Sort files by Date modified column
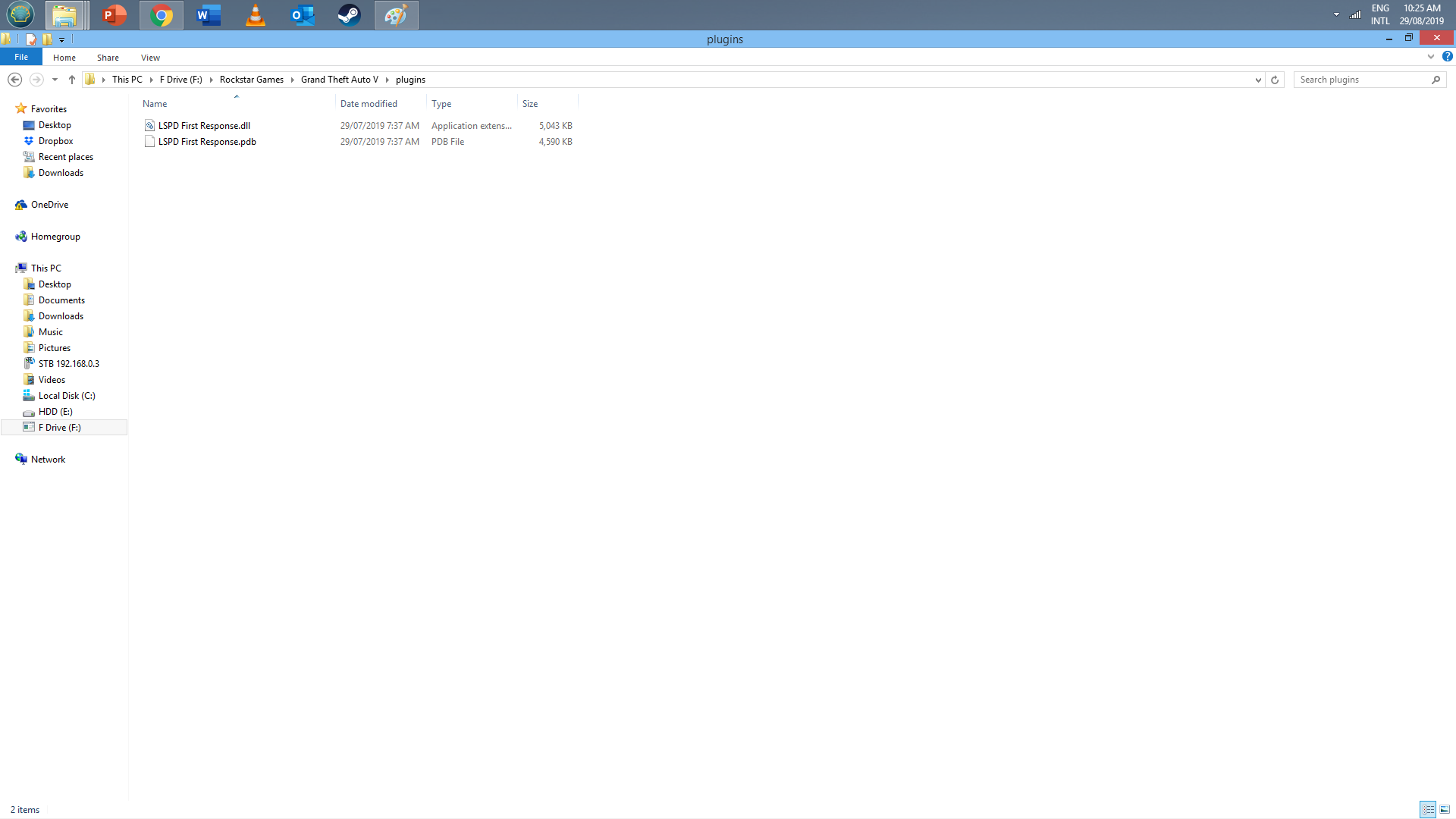The image size is (1456, 819). [369, 104]
